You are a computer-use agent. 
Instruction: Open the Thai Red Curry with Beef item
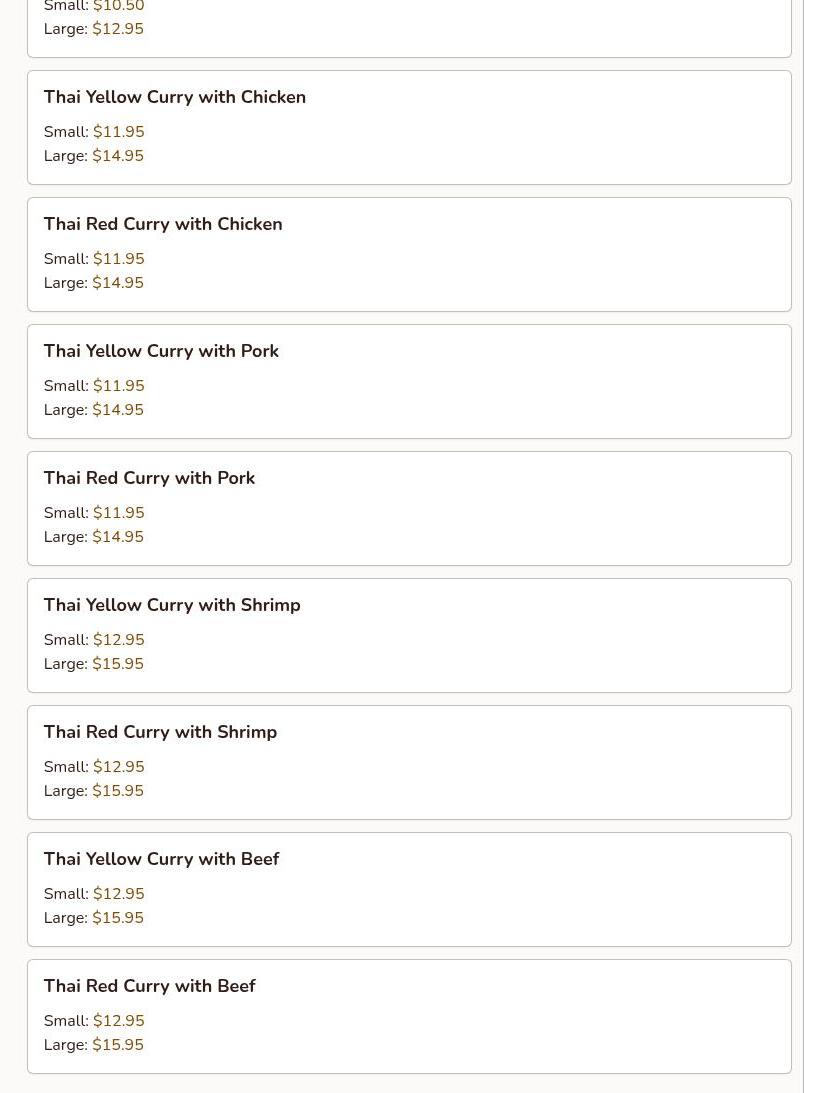click(149, 986)
